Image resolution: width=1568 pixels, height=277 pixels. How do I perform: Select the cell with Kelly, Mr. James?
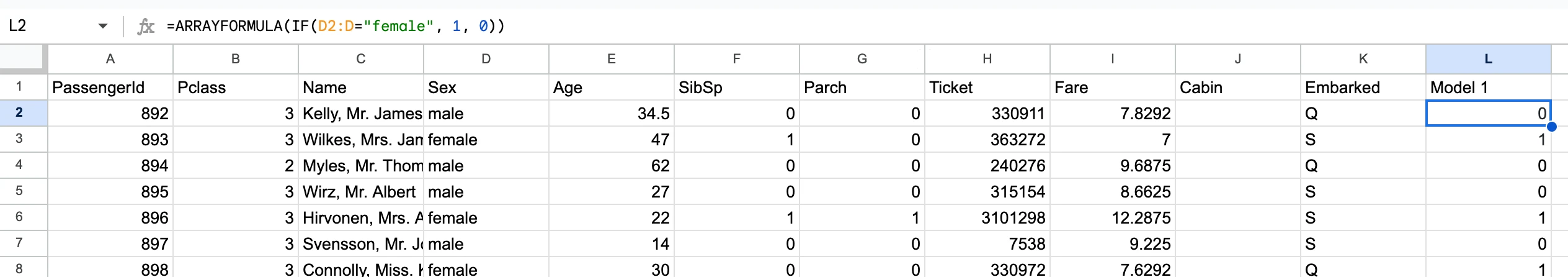point(361,114)
